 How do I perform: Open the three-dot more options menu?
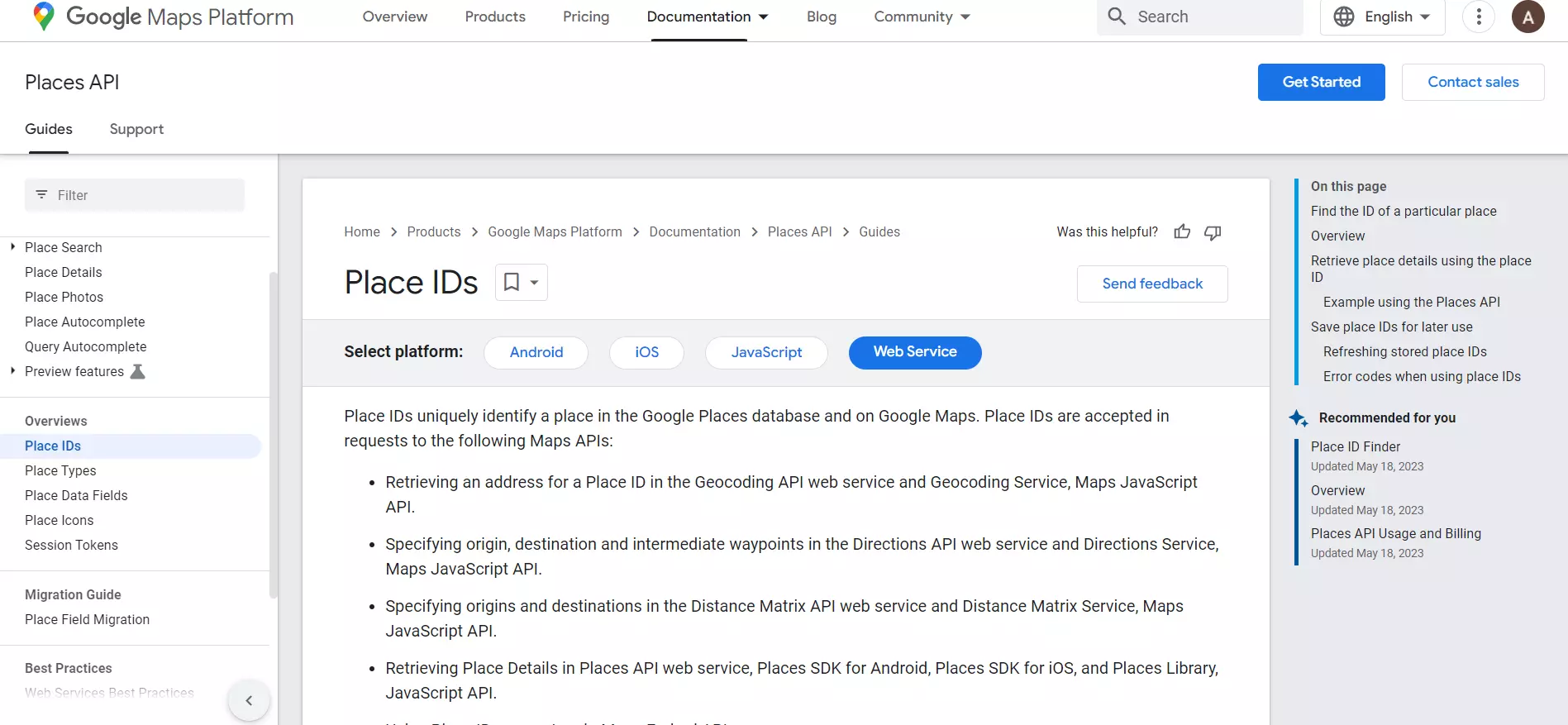1479,17
